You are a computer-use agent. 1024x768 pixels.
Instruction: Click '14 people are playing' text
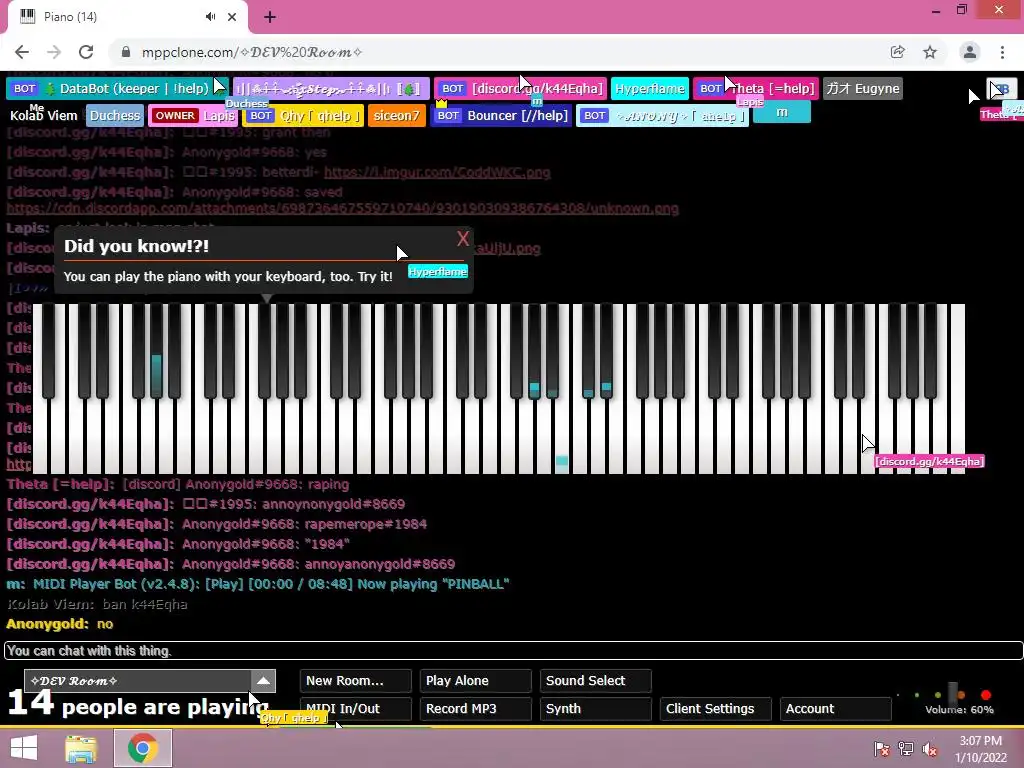click(138, 704)
